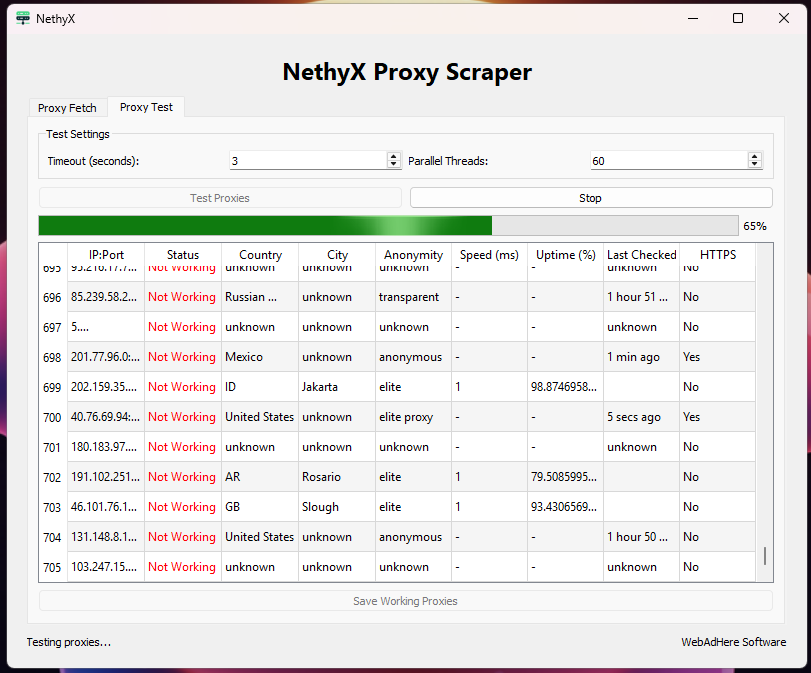Viewport: 811px width, 673px height.
Task: Stop the proxy testing
Action: click(x=591, y=198)
